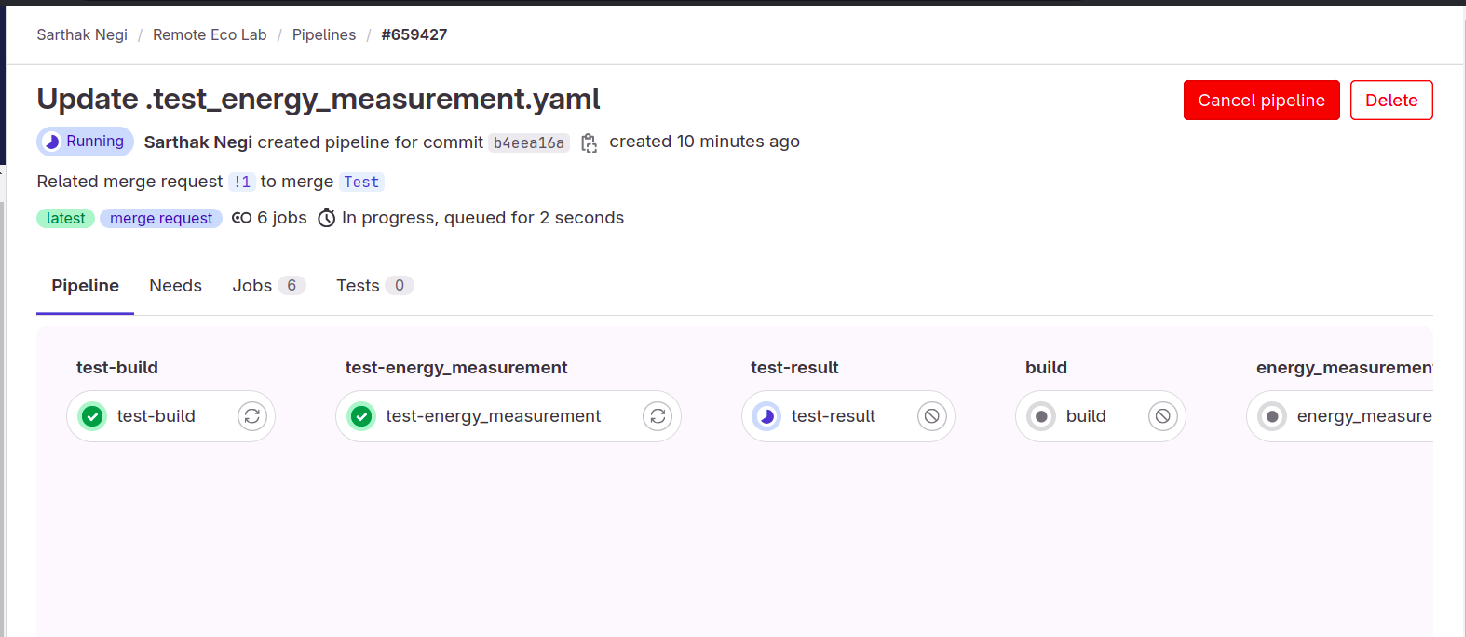
Task: Go to Remote Eco Lab breadcrumb
Action: pyautogui.click(x=210, y=35)
